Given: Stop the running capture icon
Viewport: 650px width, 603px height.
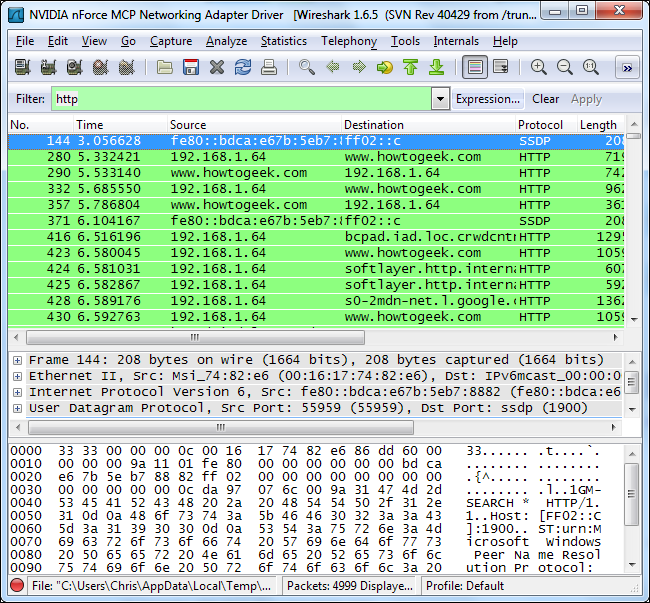Looking at the screenshot, I should 100,67.
